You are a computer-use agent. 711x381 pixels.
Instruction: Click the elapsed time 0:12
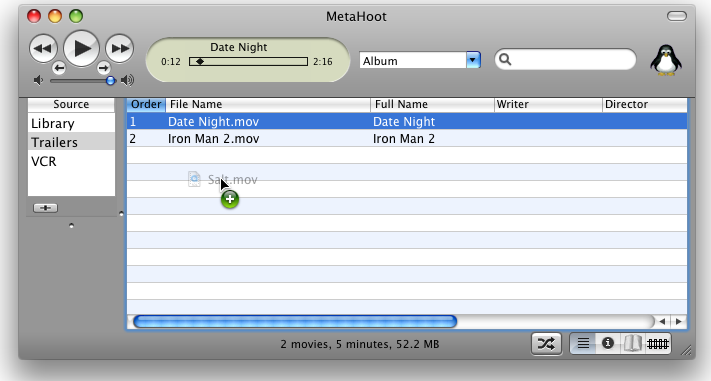170,61
